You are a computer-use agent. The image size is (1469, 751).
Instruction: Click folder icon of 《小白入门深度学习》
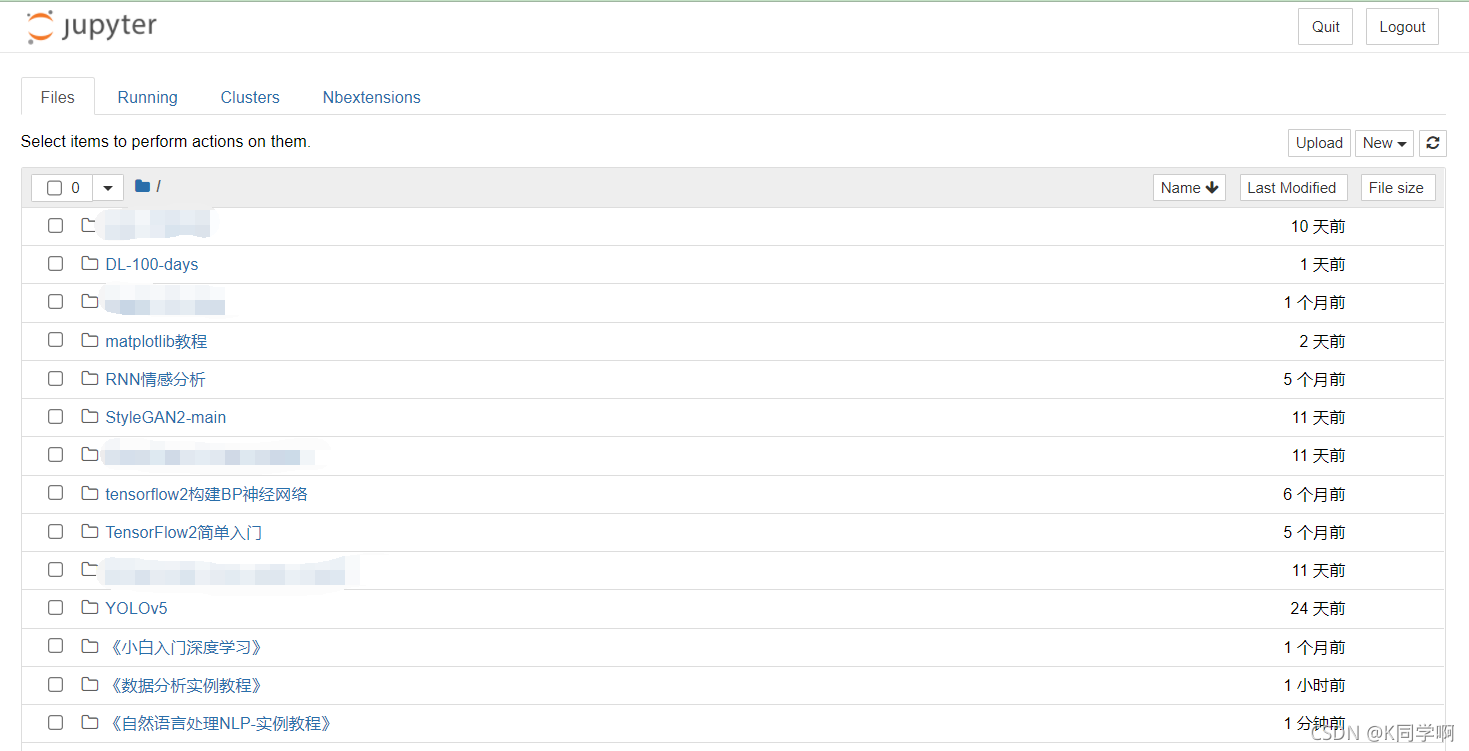[90, 647]
